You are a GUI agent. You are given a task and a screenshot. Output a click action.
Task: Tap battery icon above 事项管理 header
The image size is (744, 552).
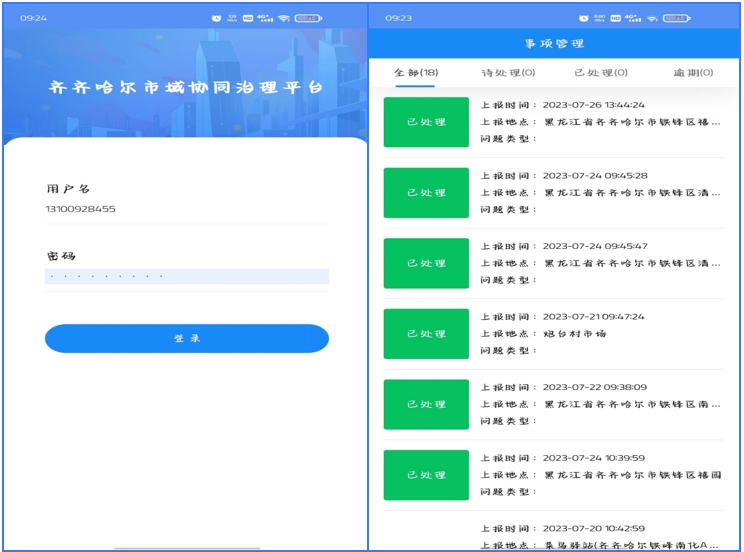(x=677, y=18)
